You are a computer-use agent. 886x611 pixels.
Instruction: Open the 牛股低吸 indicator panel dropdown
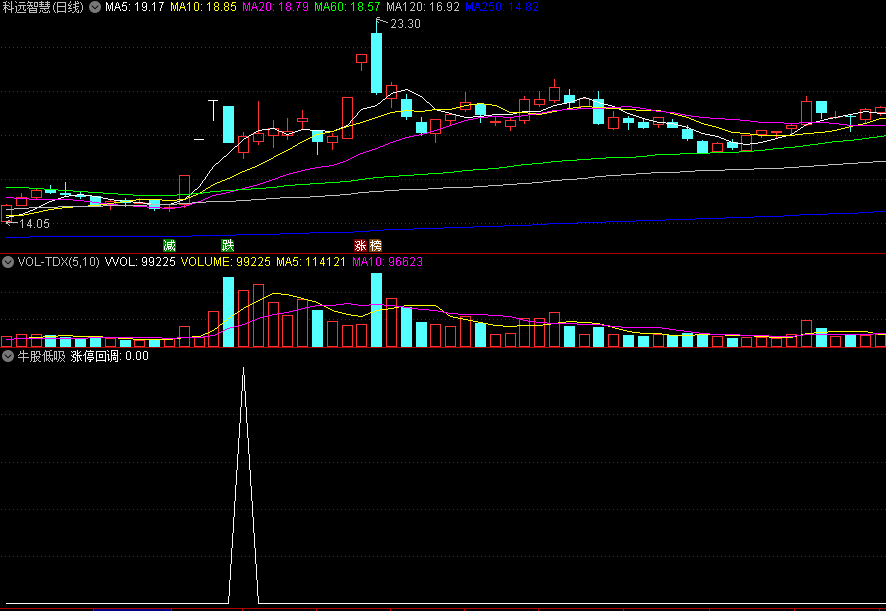[x=8, y=356]
